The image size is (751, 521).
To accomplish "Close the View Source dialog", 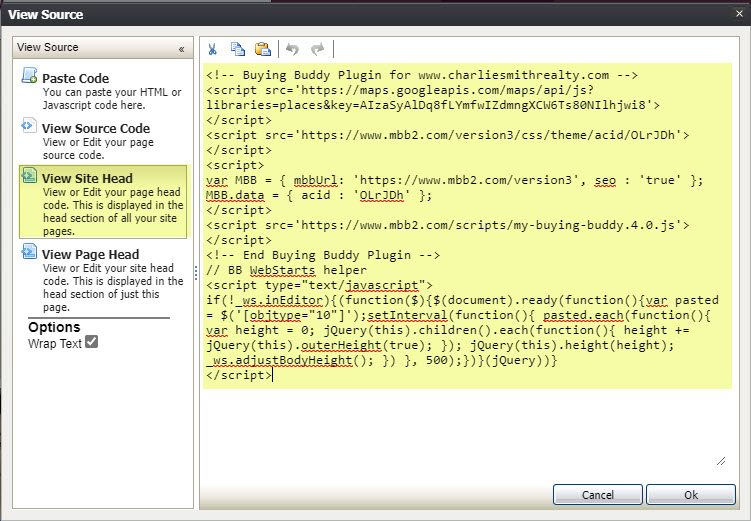I will pyautogui.click(x=739, y=13).
